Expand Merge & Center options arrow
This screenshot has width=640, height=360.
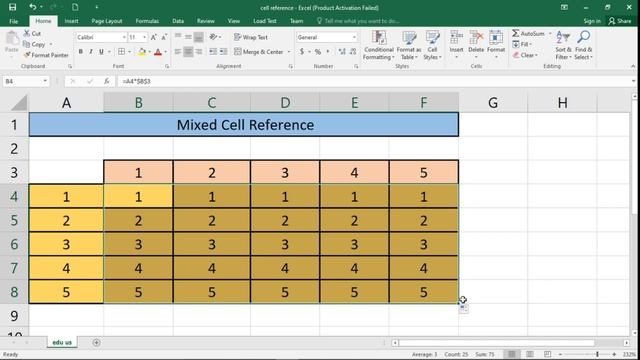coord(289,52)
